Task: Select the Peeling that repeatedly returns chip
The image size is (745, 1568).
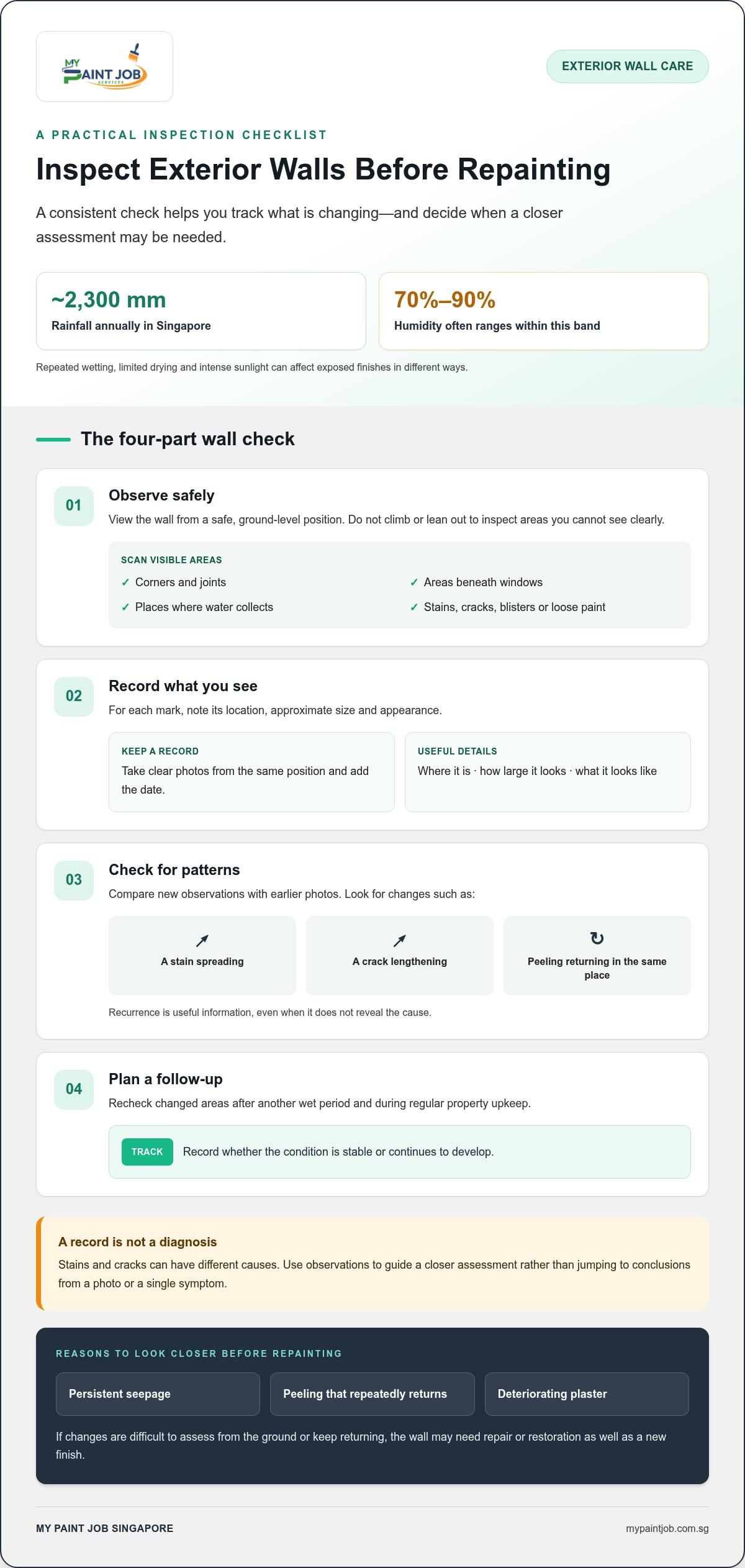Action: coord(372,1394)
